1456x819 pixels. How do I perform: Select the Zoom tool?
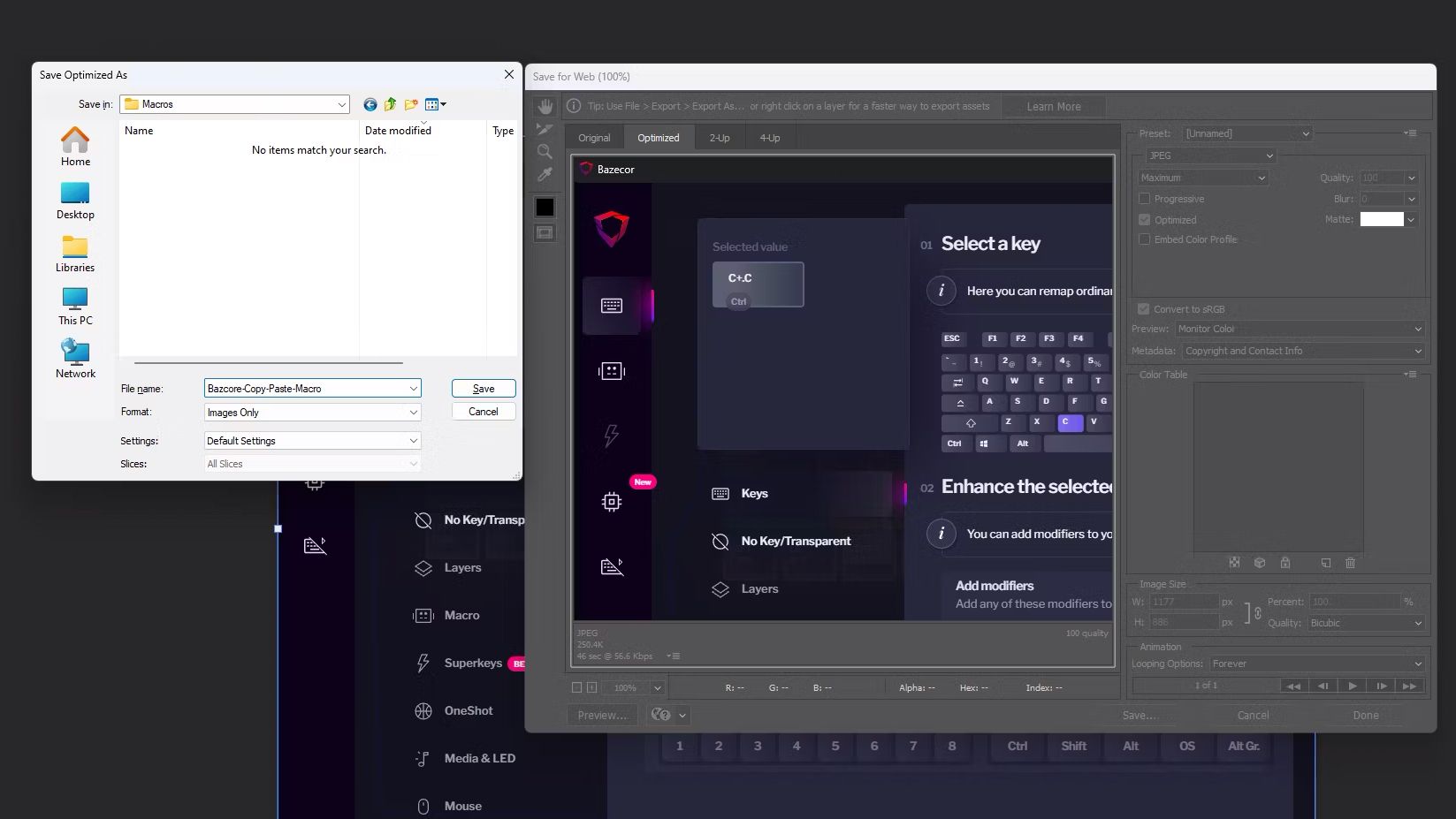(545, 151)
